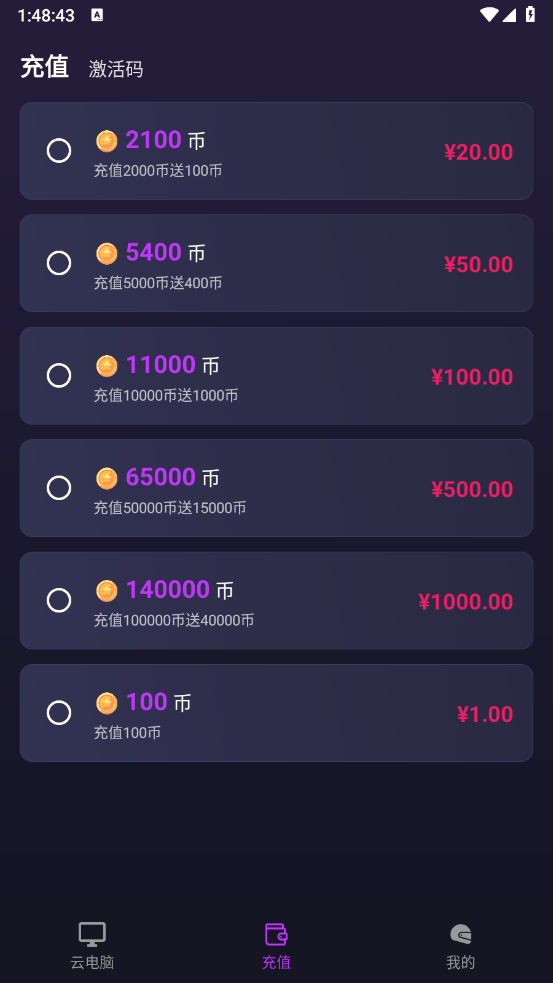Tap the battery charging status icon
553x983 pixels.
point(530,14)
